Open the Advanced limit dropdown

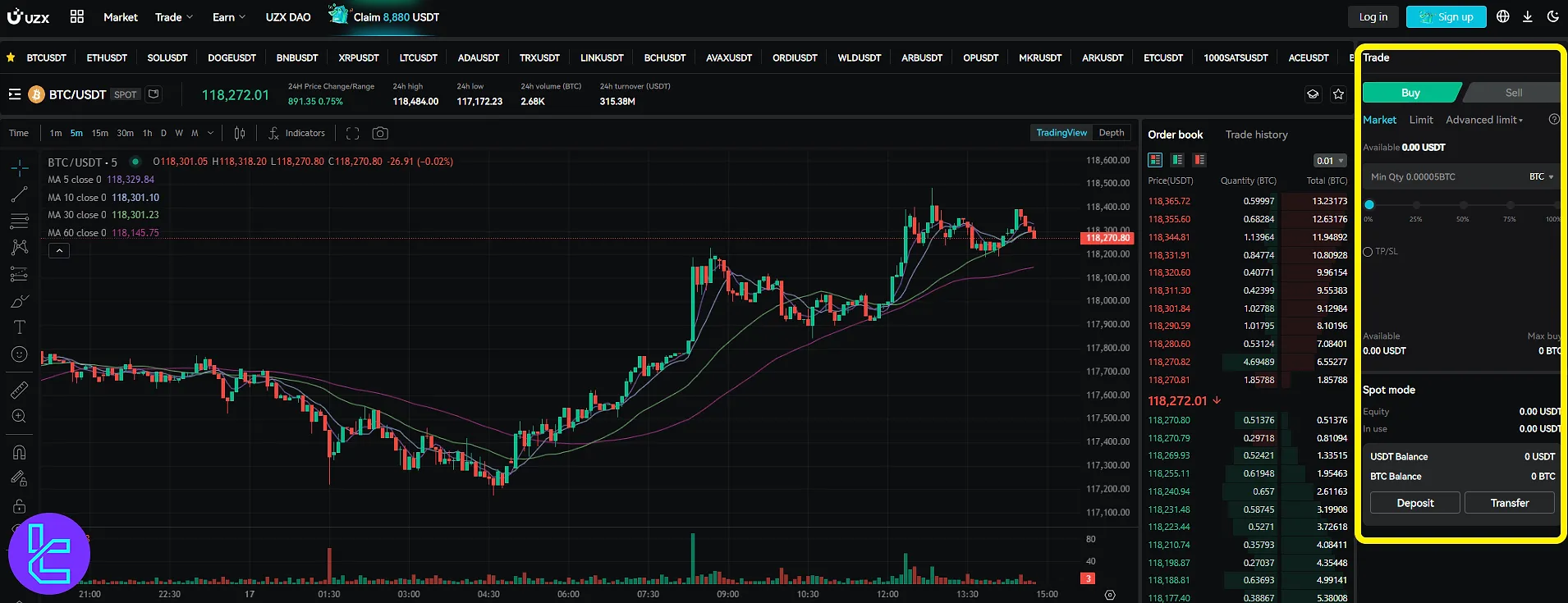point(1484,120)
